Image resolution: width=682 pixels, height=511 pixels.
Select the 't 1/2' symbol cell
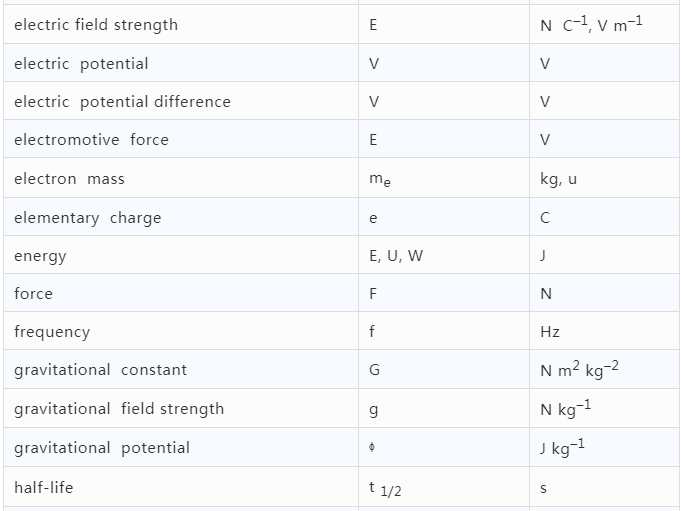444,487
